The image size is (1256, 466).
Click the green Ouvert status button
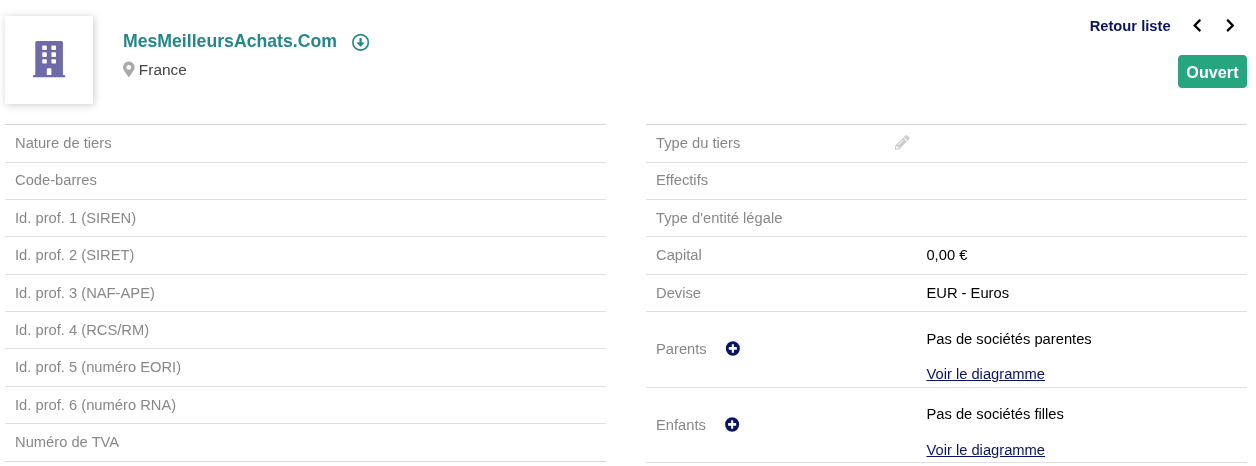1212,72
